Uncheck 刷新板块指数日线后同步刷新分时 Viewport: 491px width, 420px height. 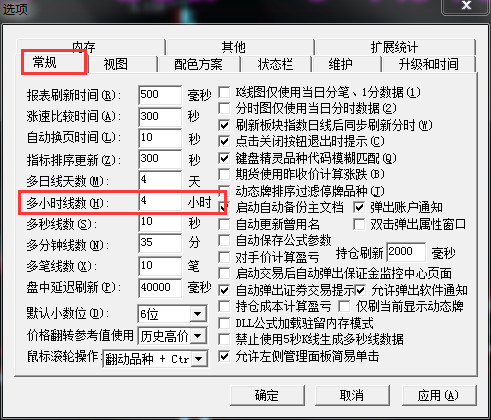tap(224, 125)
